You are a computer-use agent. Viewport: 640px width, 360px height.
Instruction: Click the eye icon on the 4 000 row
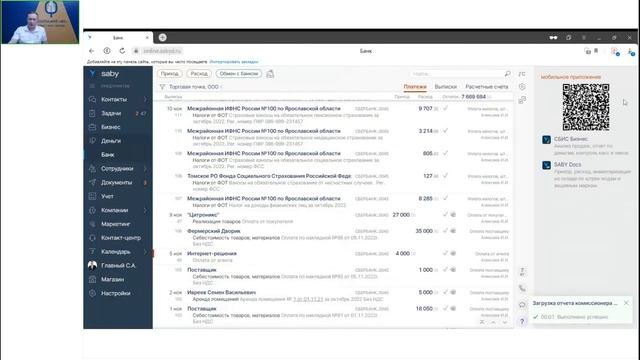(453, 253)
